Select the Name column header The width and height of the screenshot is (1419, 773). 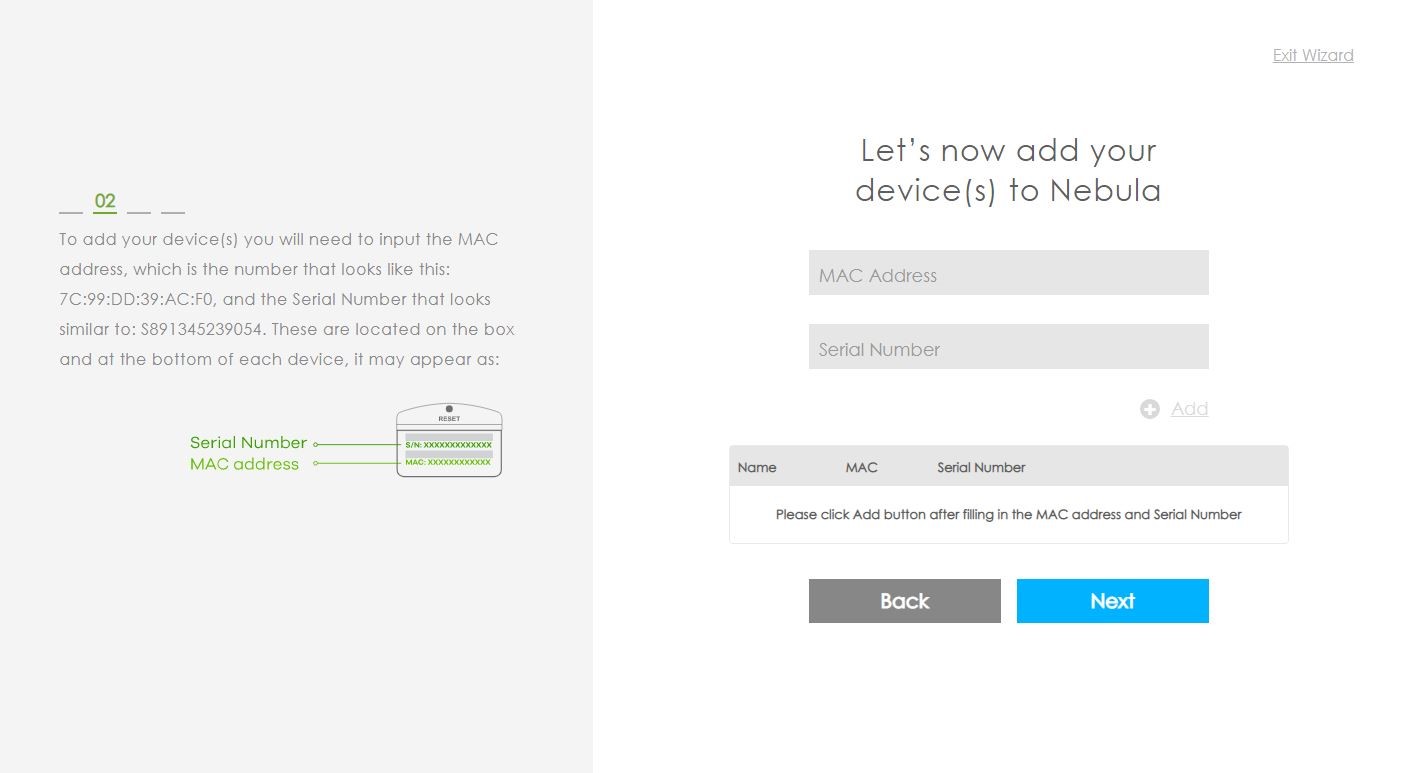click(757, 467)
